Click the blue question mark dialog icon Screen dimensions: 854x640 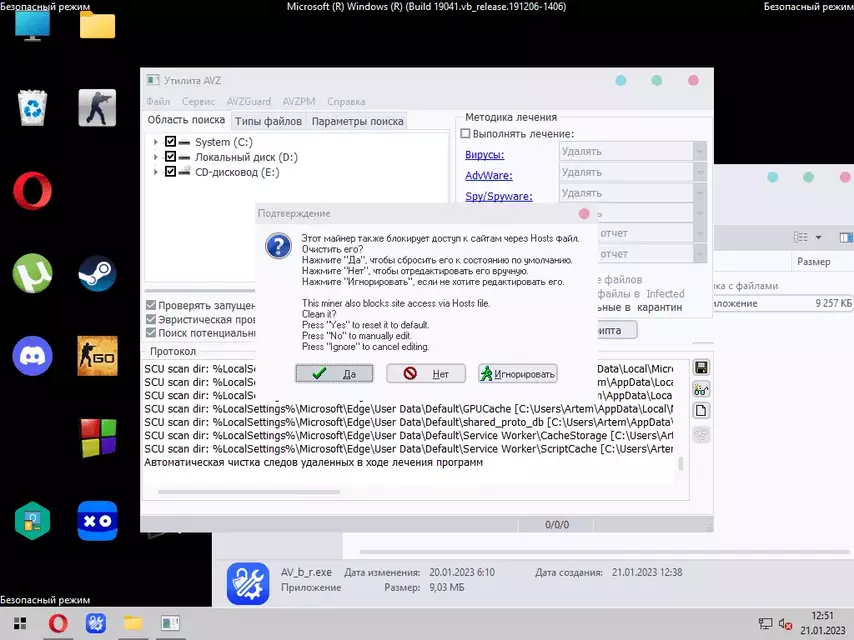278,246
